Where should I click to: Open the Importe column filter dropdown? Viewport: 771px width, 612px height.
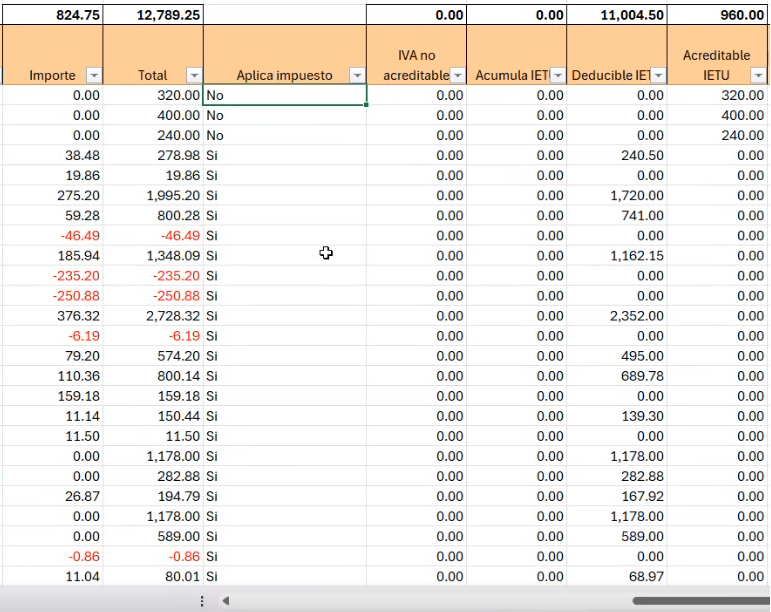click(93, 76)
